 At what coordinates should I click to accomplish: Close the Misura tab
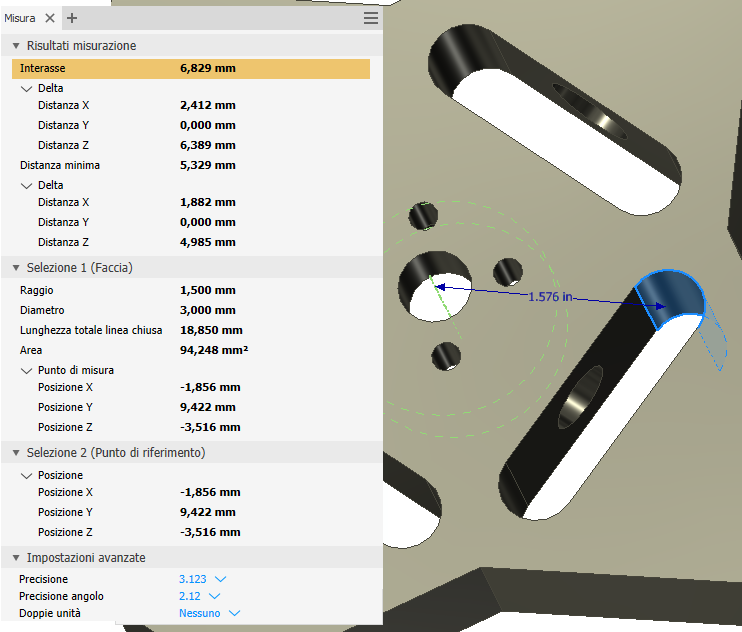click(50, 18)
